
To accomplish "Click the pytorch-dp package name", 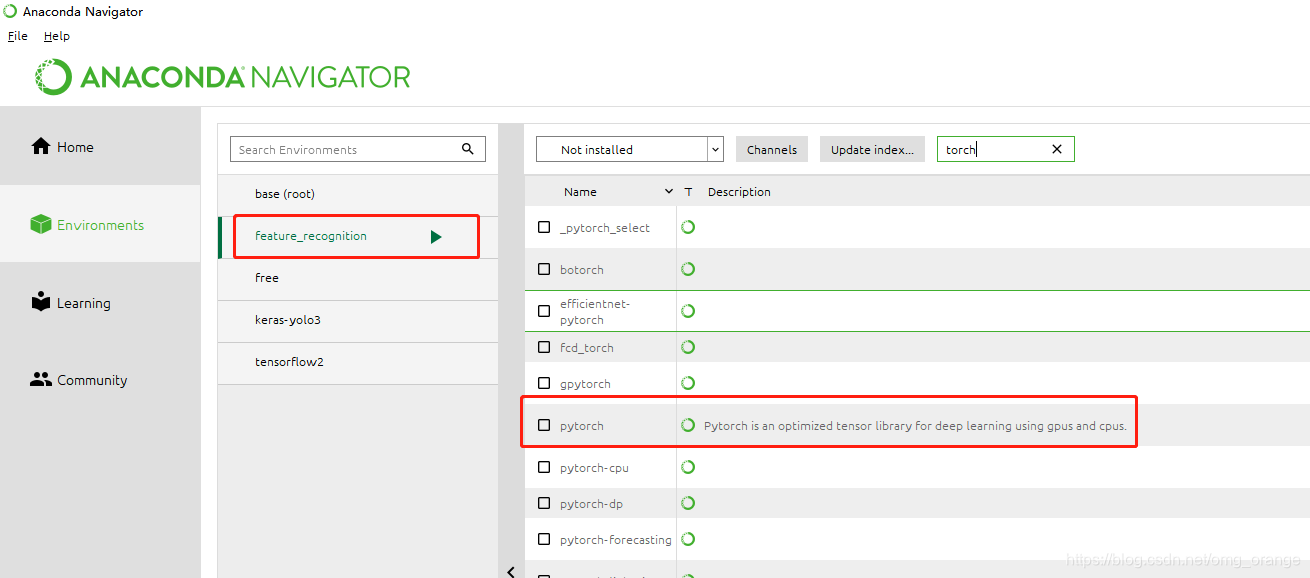I will (x=591, y=504).
